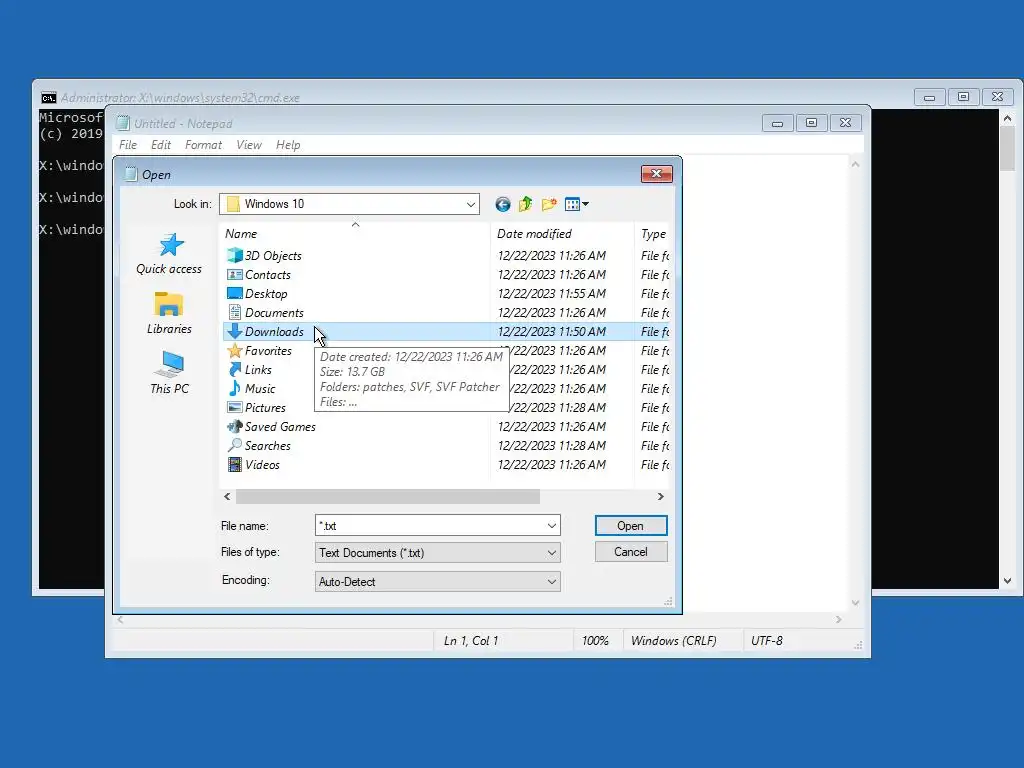Viewport: 1024px width, 768px height.
Task: Sort by the Type column header
Action: 654,233
